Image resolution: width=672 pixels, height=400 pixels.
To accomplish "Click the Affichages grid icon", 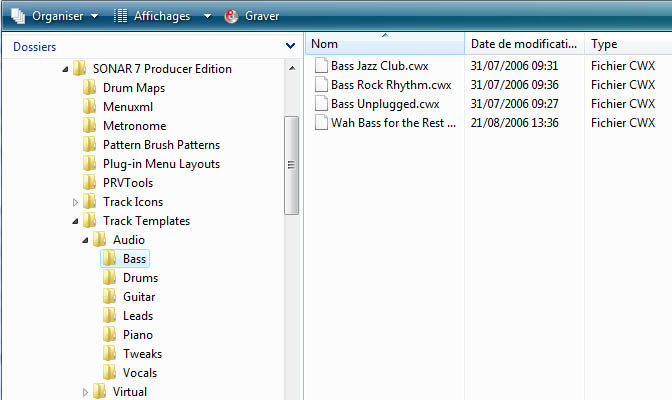I will click(x=120, y=16).
